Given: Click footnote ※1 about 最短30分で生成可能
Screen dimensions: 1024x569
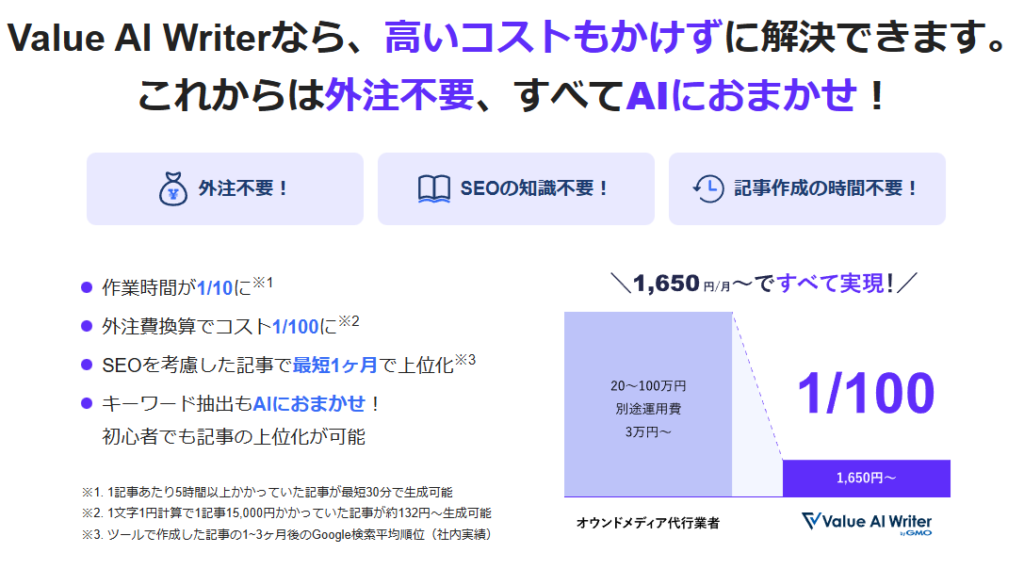Looking at the screenshot, I should point(267,492).
